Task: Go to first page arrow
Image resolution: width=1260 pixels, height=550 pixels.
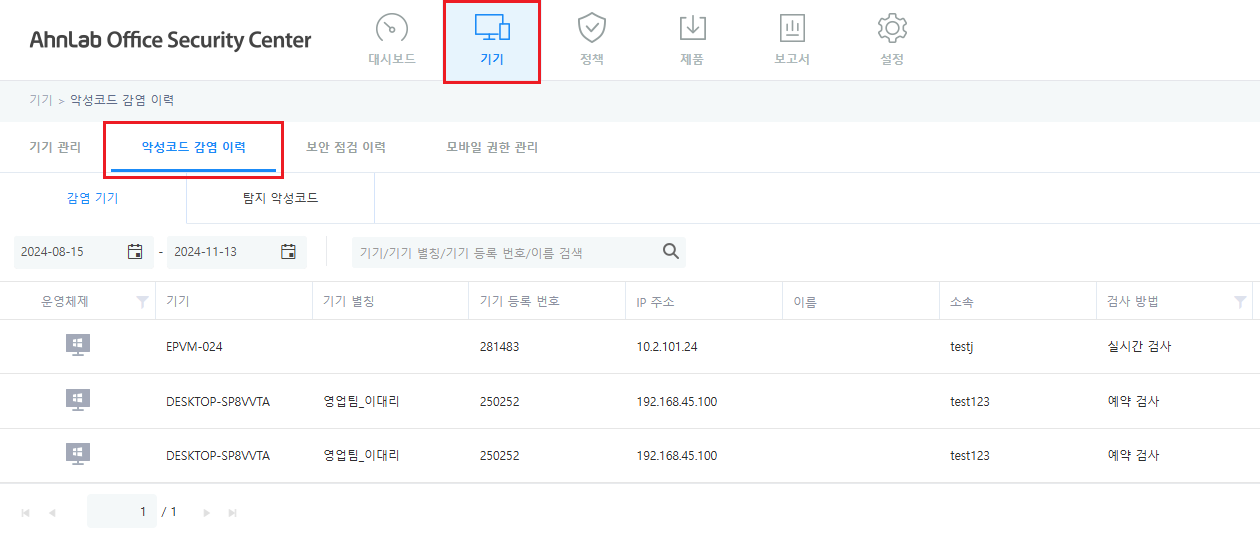Action: tap(26, 512)
